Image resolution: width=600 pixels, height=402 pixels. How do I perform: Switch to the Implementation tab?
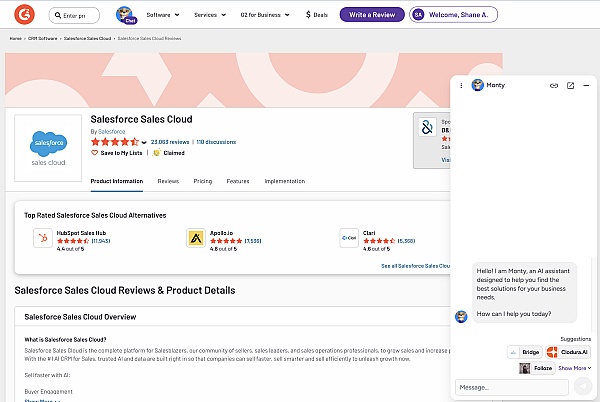tap(285, 181)
